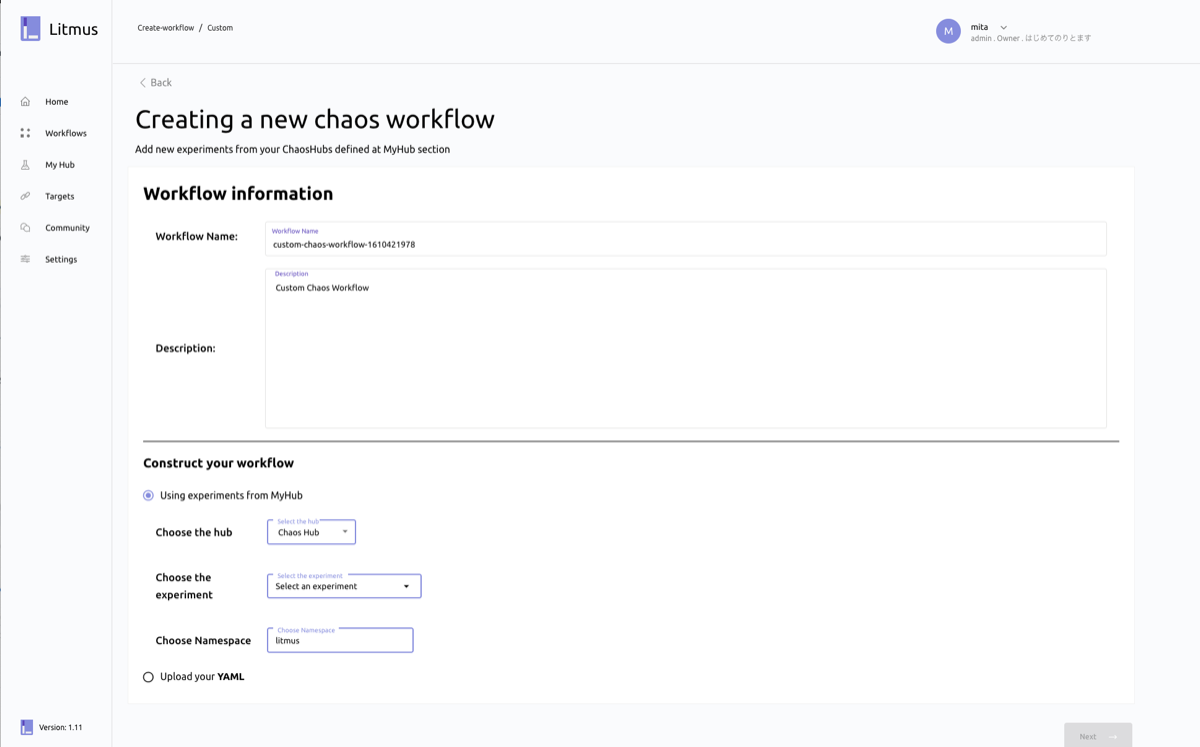Click the Home sidebar icon
Viewport: 1200px width, 747px height.
[25, 102]
